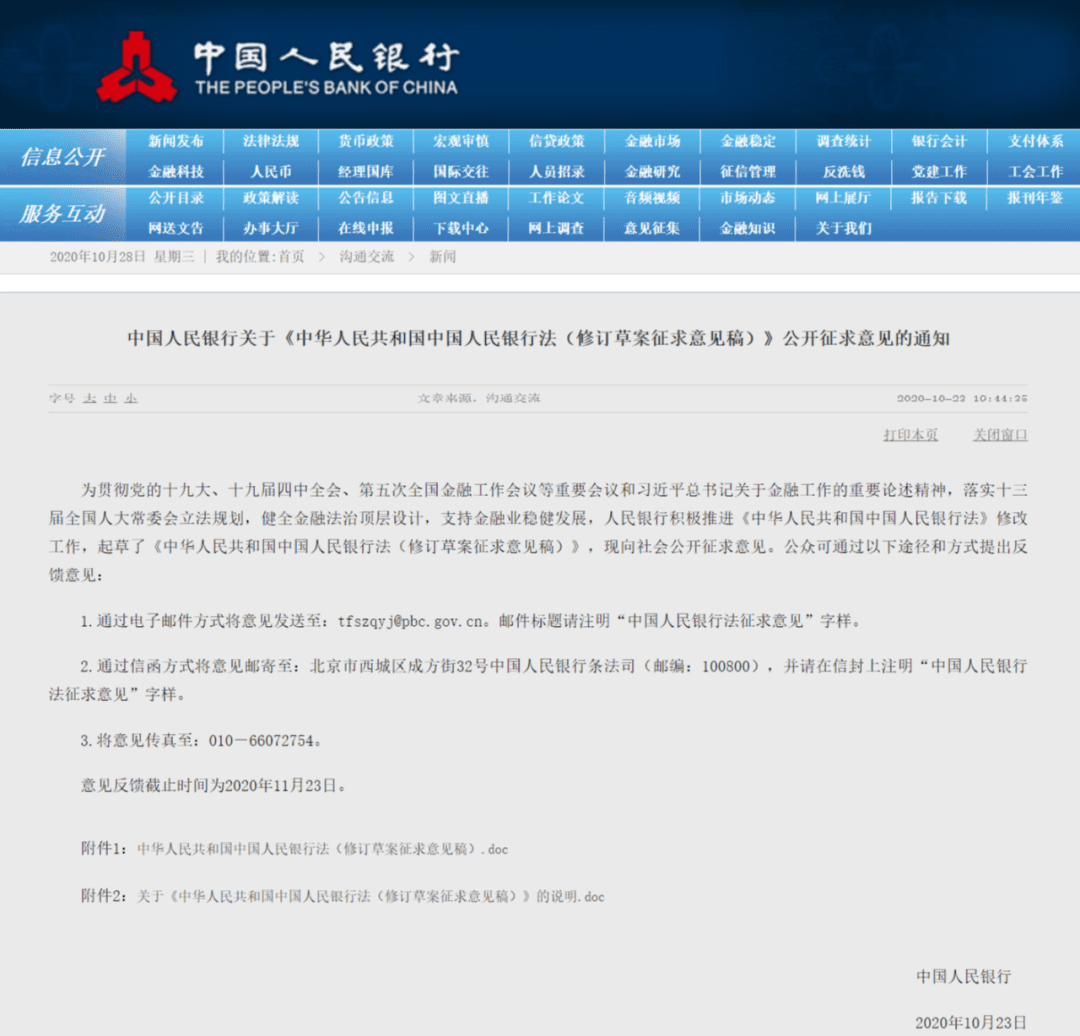The height and width of the screenshot is (1036, 1080).
Task: Select 宏观审慎 in the navigation
Action: coord(461,141)
